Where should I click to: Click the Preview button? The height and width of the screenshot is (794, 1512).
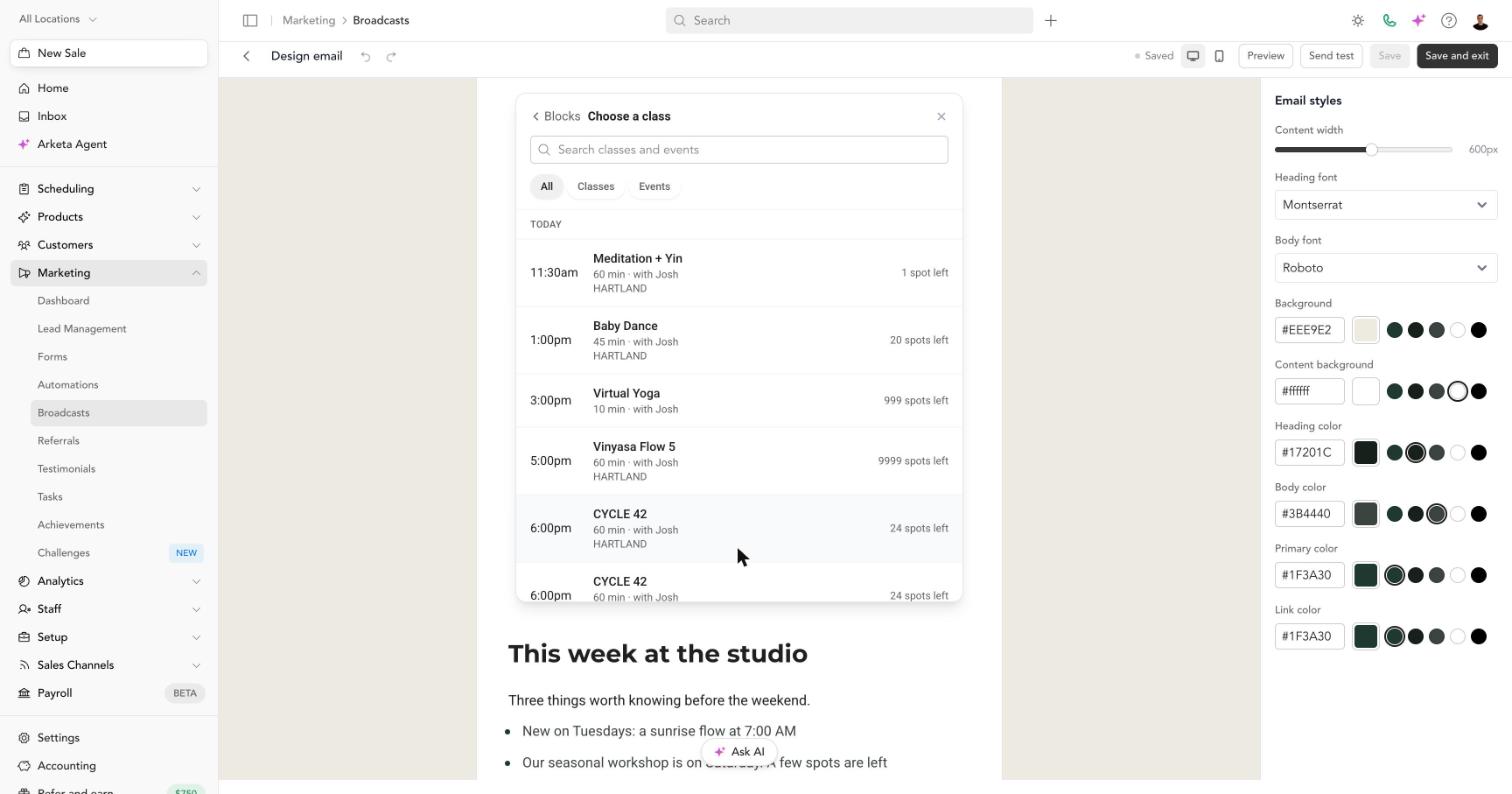click(1265, 56)
